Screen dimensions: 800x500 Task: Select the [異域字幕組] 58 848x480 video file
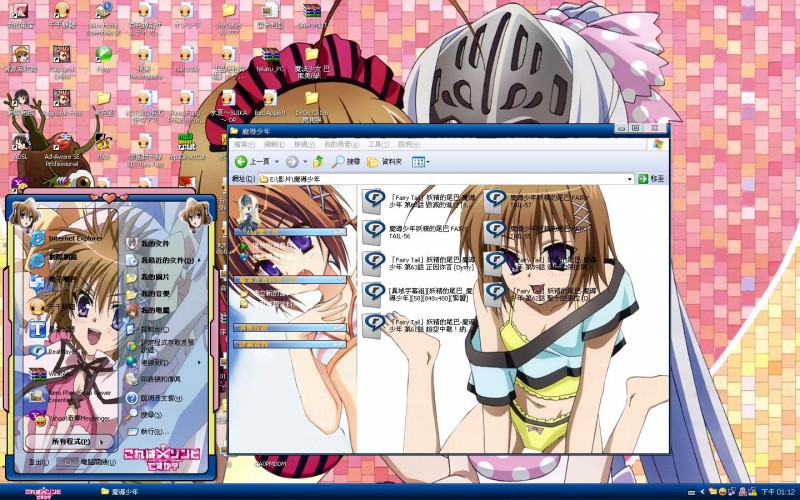[417, 295]
